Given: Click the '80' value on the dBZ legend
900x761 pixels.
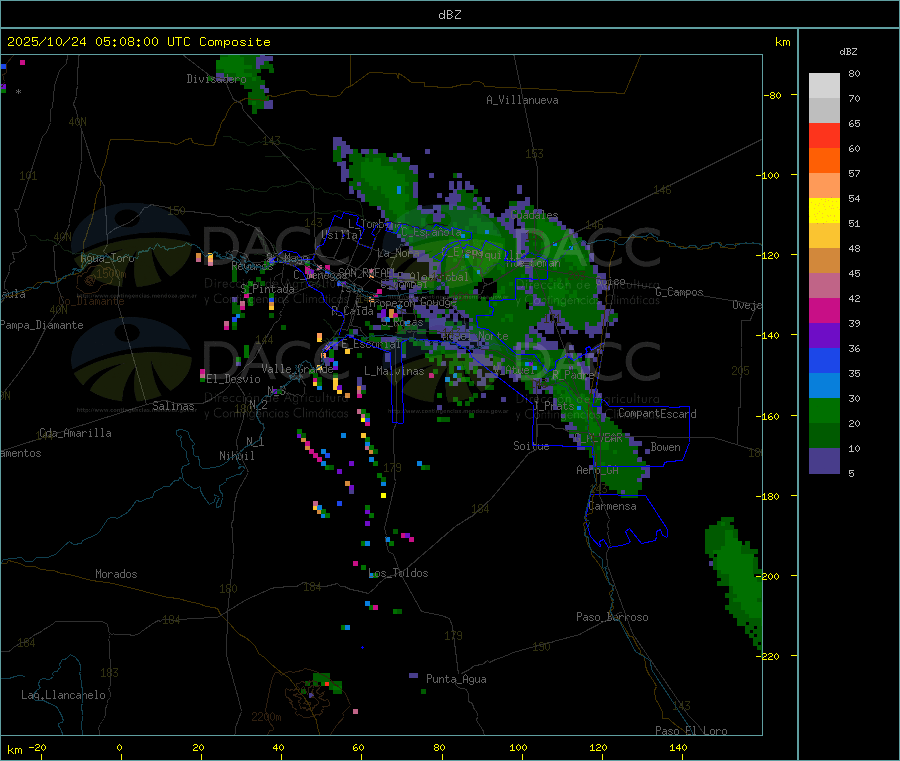Looking at the screenshot, I should [x=854, y=73].
